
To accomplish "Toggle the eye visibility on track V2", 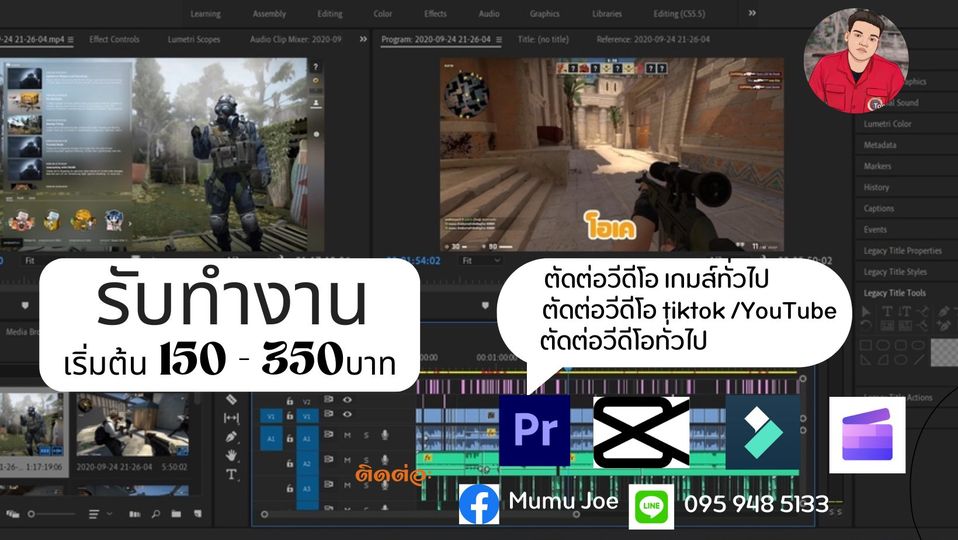I will pyautogui.click(x=347, y=399).
